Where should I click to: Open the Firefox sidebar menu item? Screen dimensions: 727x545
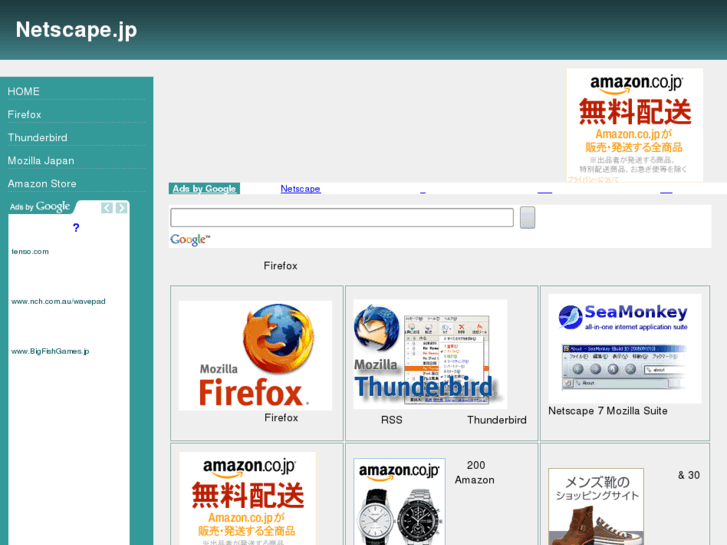pos(25,115)
